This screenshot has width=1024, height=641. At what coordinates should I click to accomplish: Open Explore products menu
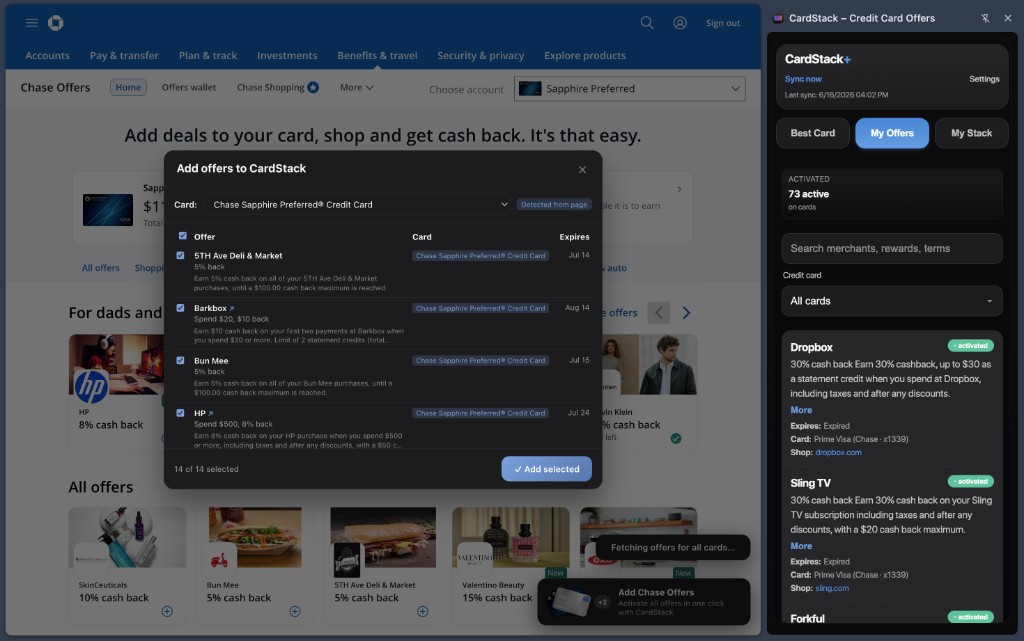[x=584, y=55]
